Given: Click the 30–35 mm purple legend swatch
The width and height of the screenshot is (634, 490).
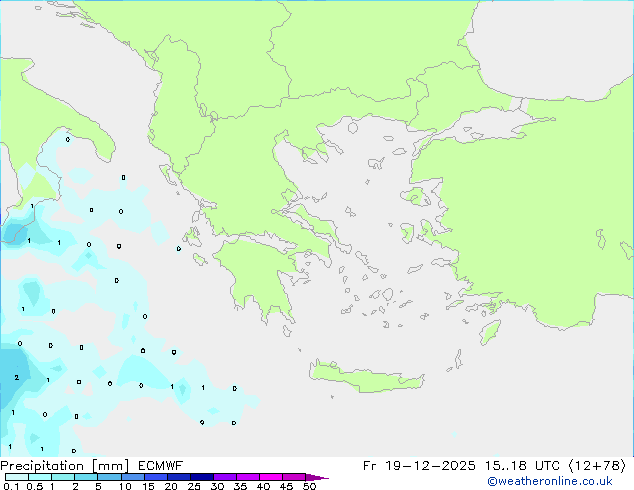Looking at the screenshot, I should click(x=225, y=477).
